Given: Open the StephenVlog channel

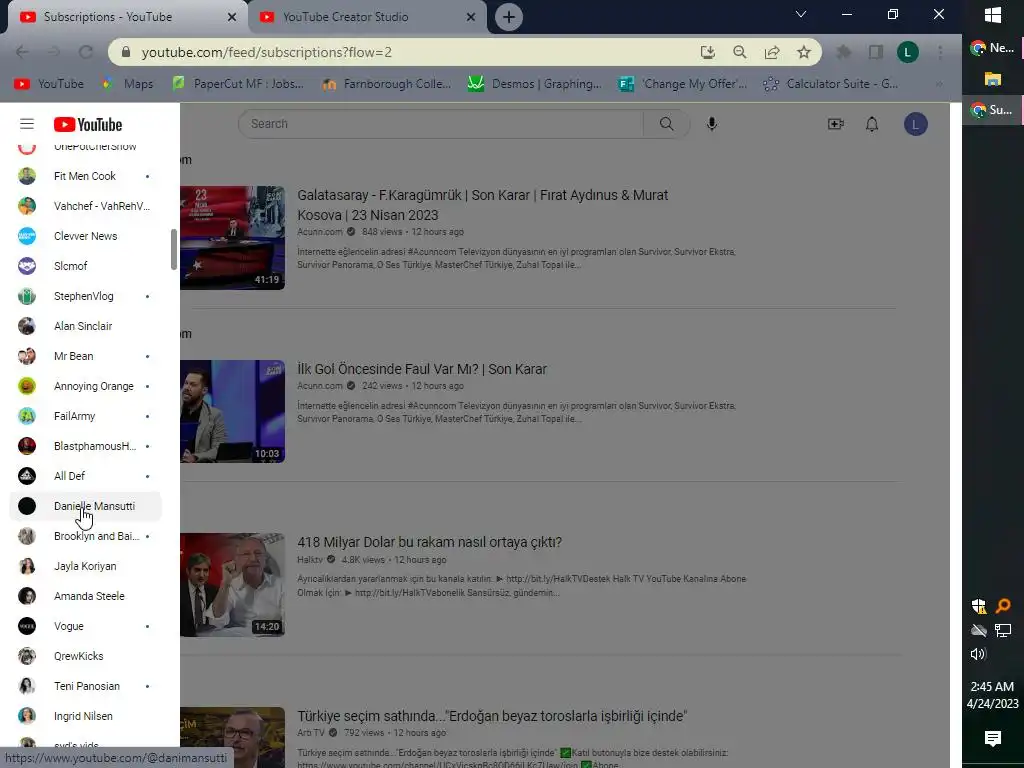Looking at the screenshot, I should tap(85, 296).
